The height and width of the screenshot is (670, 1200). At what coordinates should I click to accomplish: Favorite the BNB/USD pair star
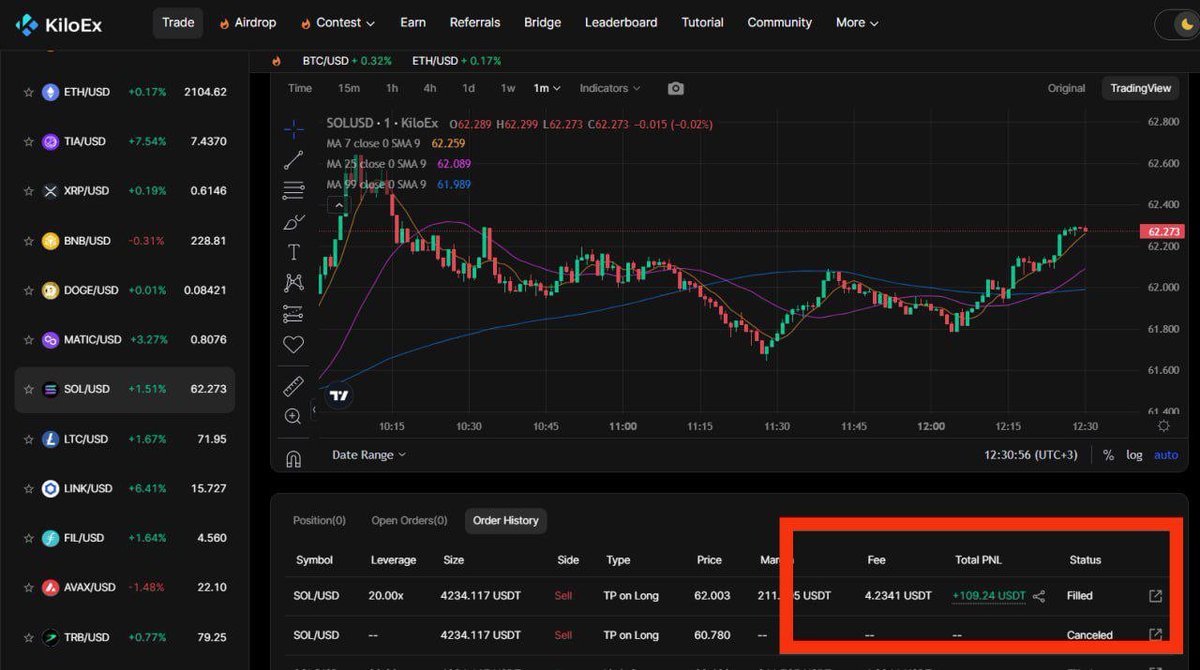(x=29, y=241)
